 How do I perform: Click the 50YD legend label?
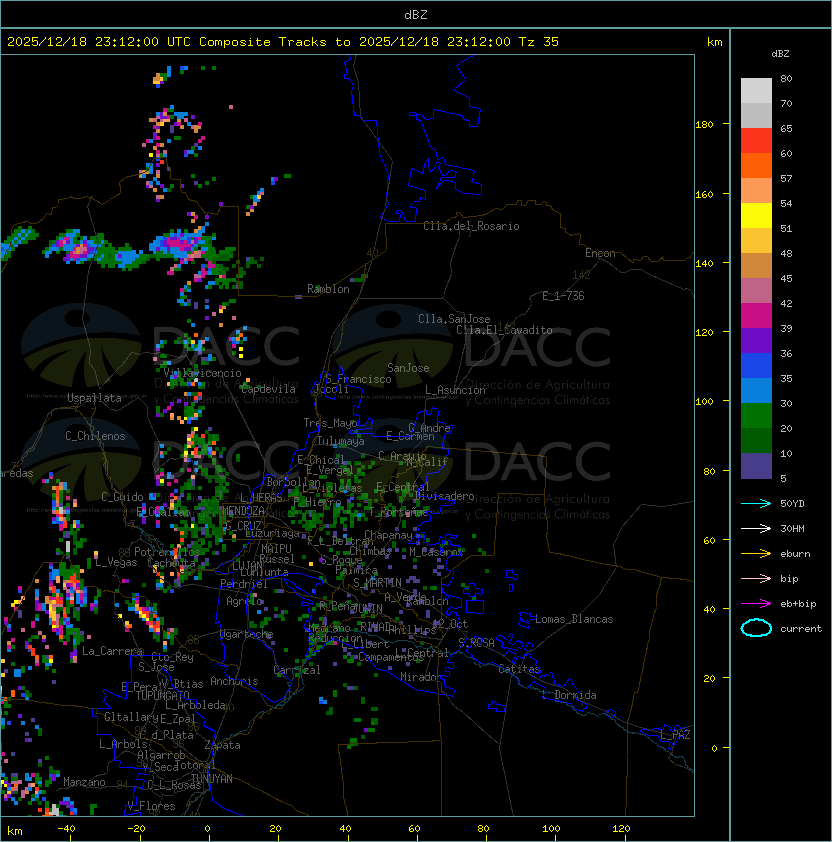click(792, 503)
